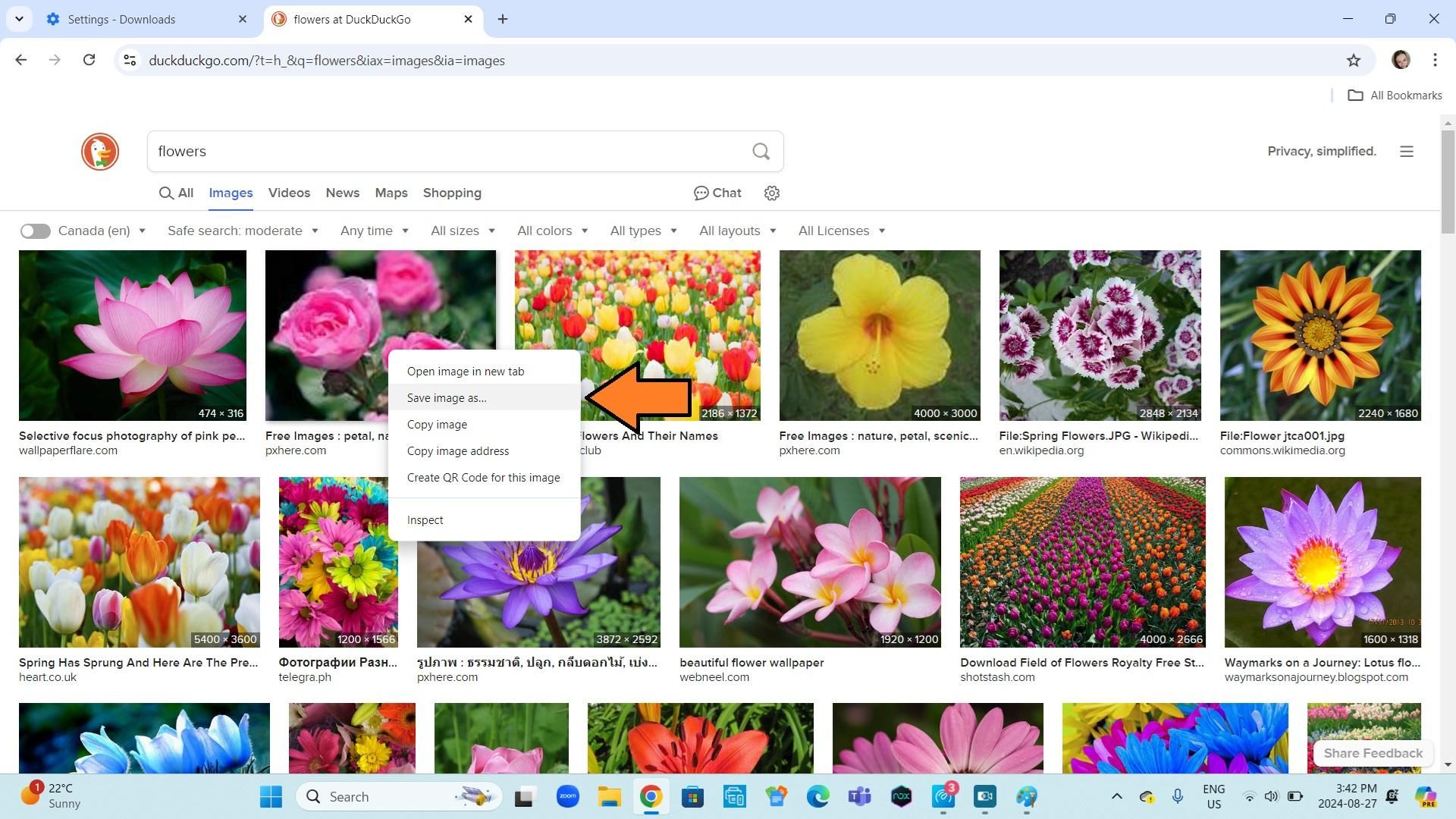The height and width of the screenshot is (819, 1456).
Task: Open the hamburger menu beside Privacy, simplified
Action: coord(1407,152)
